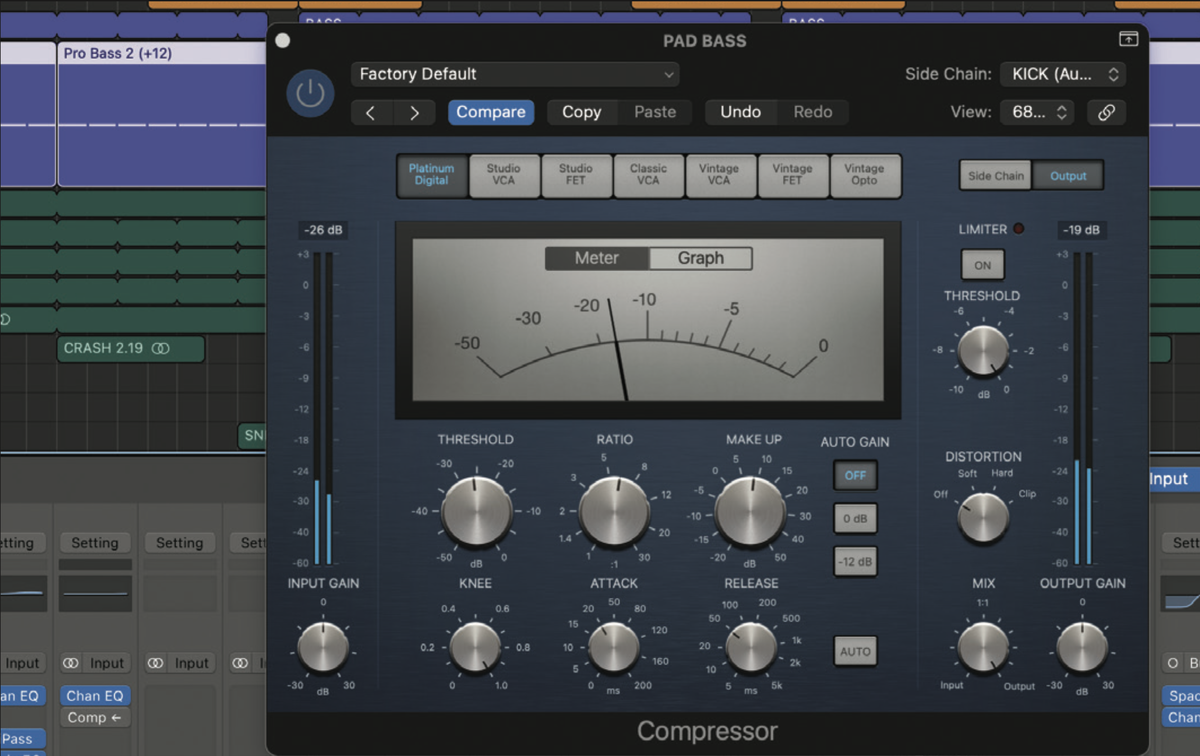Select the Studio FET compressor model
1200x756 pixels.
click(576, 175)
